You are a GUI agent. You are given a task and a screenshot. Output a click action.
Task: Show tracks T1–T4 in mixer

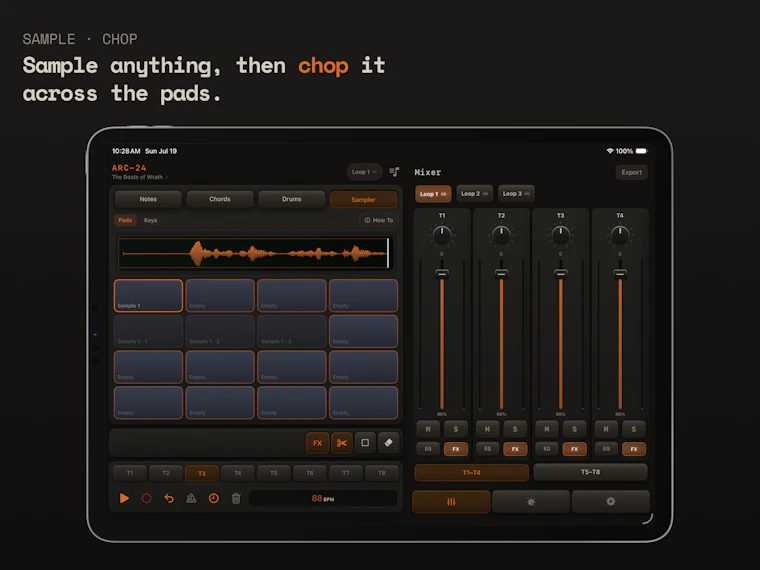[x=472, y=473]
